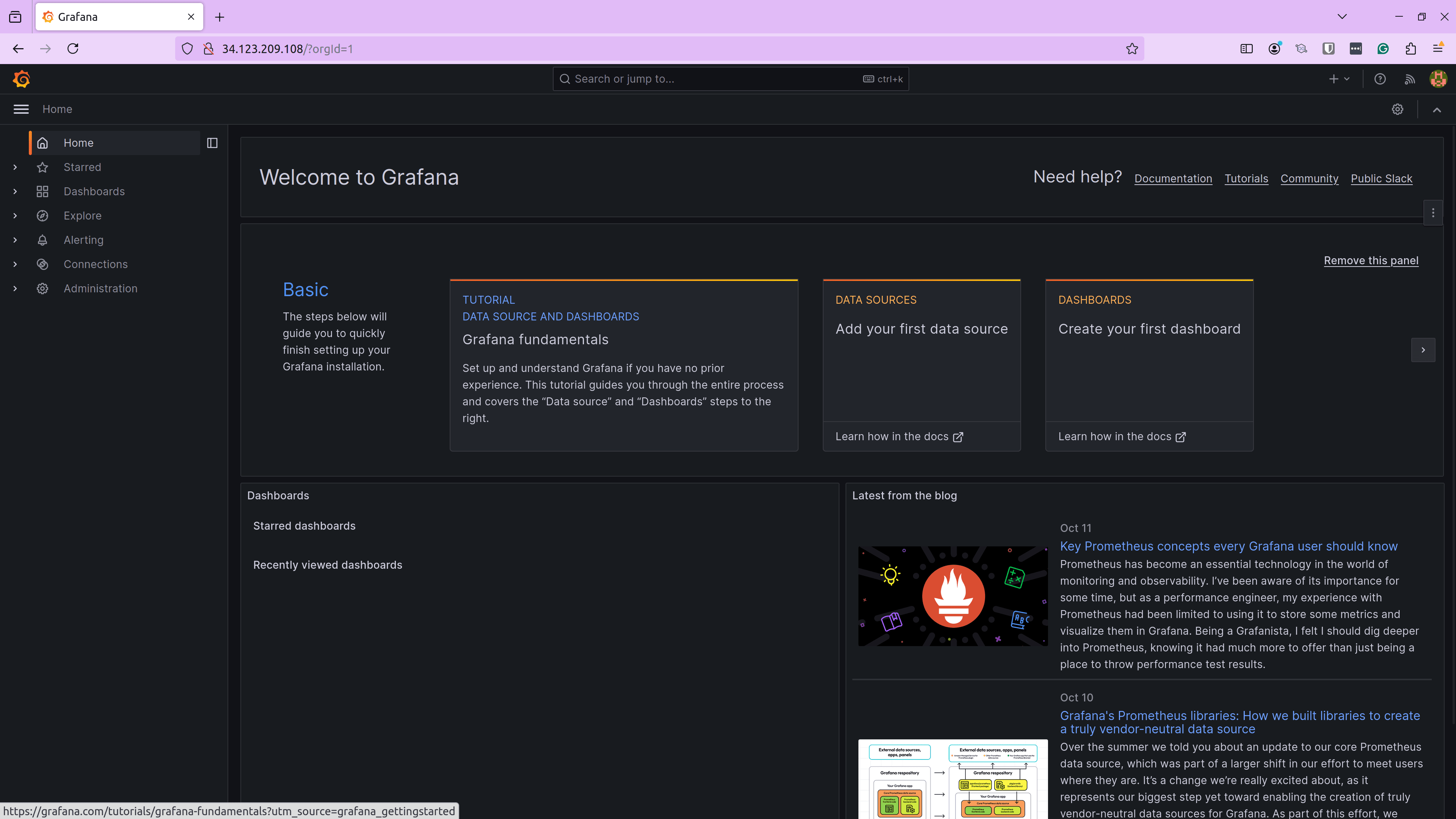Open Create your first dashboard card
This screenshot has height=819, width=1456.
(x=1149, y=350)
